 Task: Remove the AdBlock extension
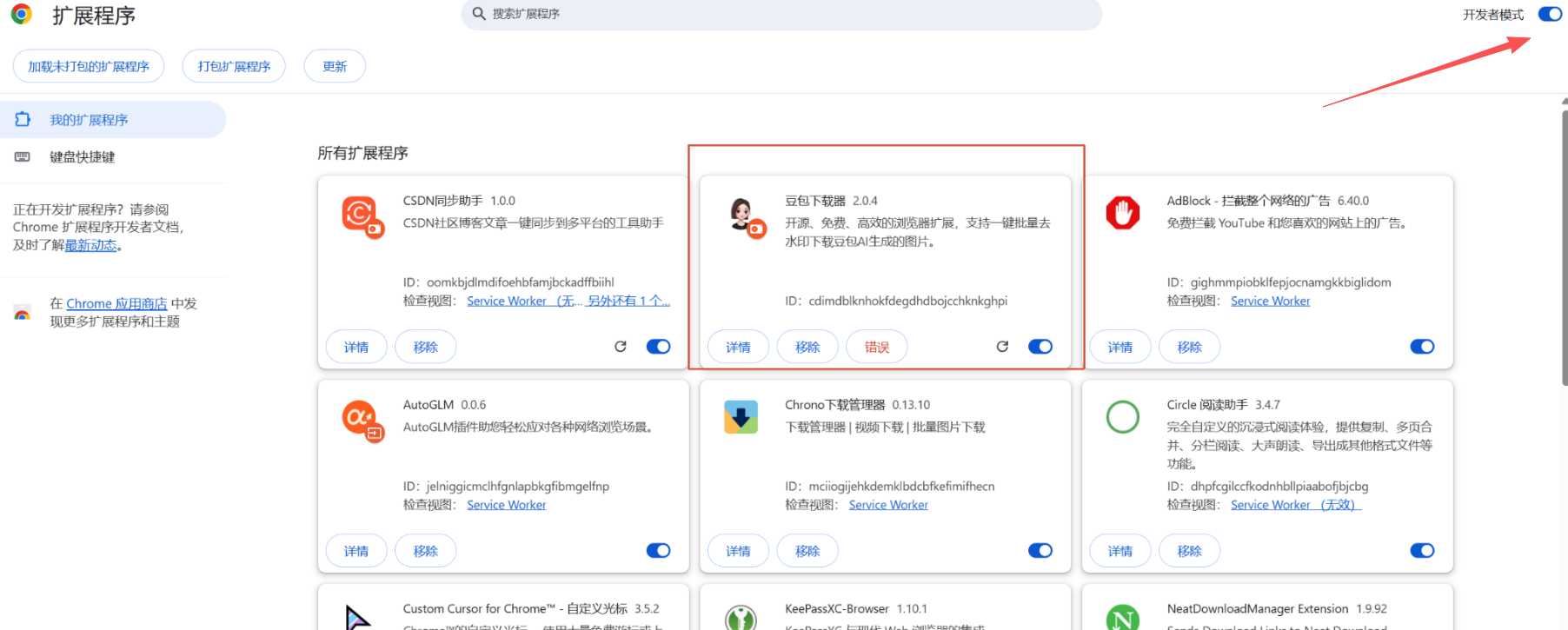(x=1190, y=347)
